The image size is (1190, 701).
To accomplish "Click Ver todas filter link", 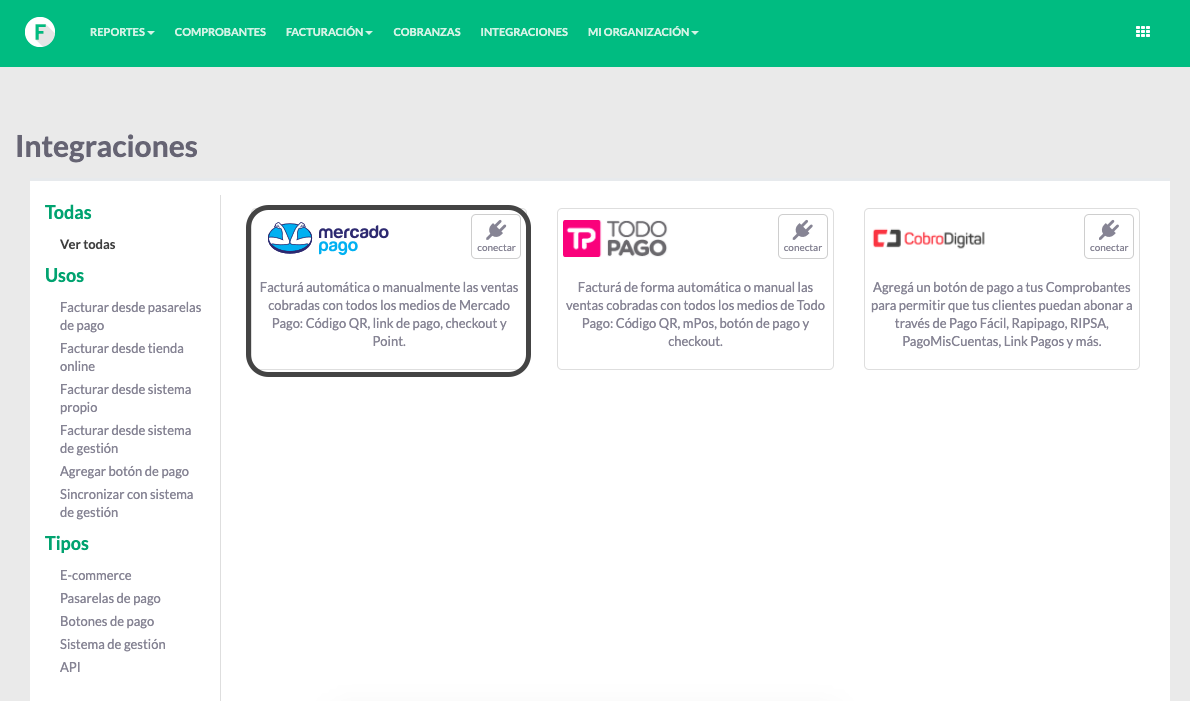I will (88, 244).
